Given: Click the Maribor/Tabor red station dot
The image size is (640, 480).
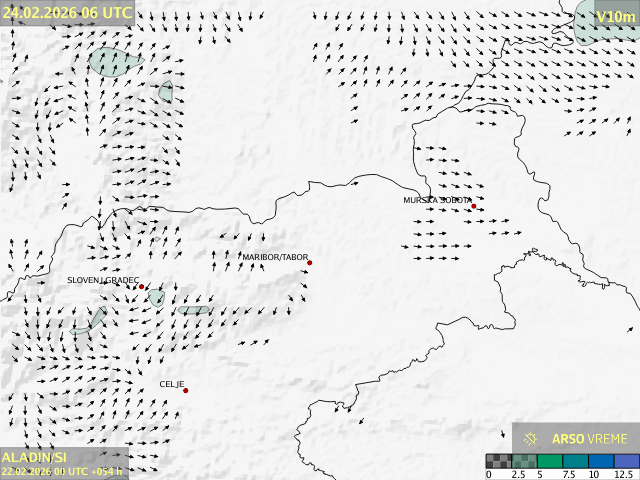Looking at the screenshot, I should pyautogui.click(x=310, y=263).
